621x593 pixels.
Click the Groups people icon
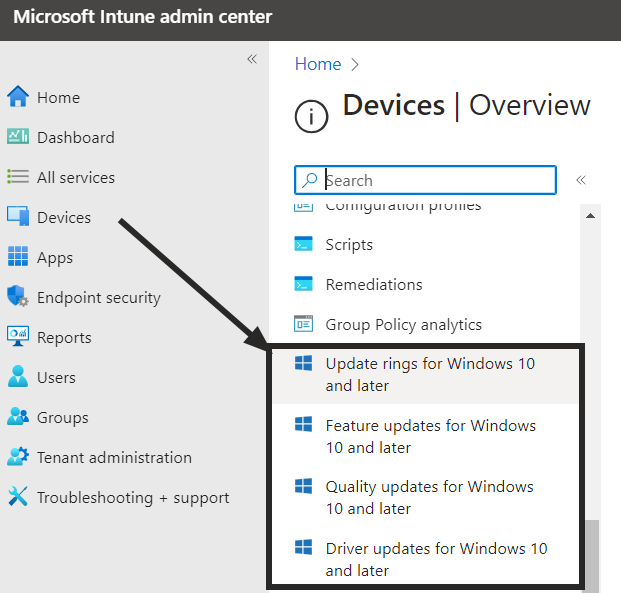click(x=18, y=416)
